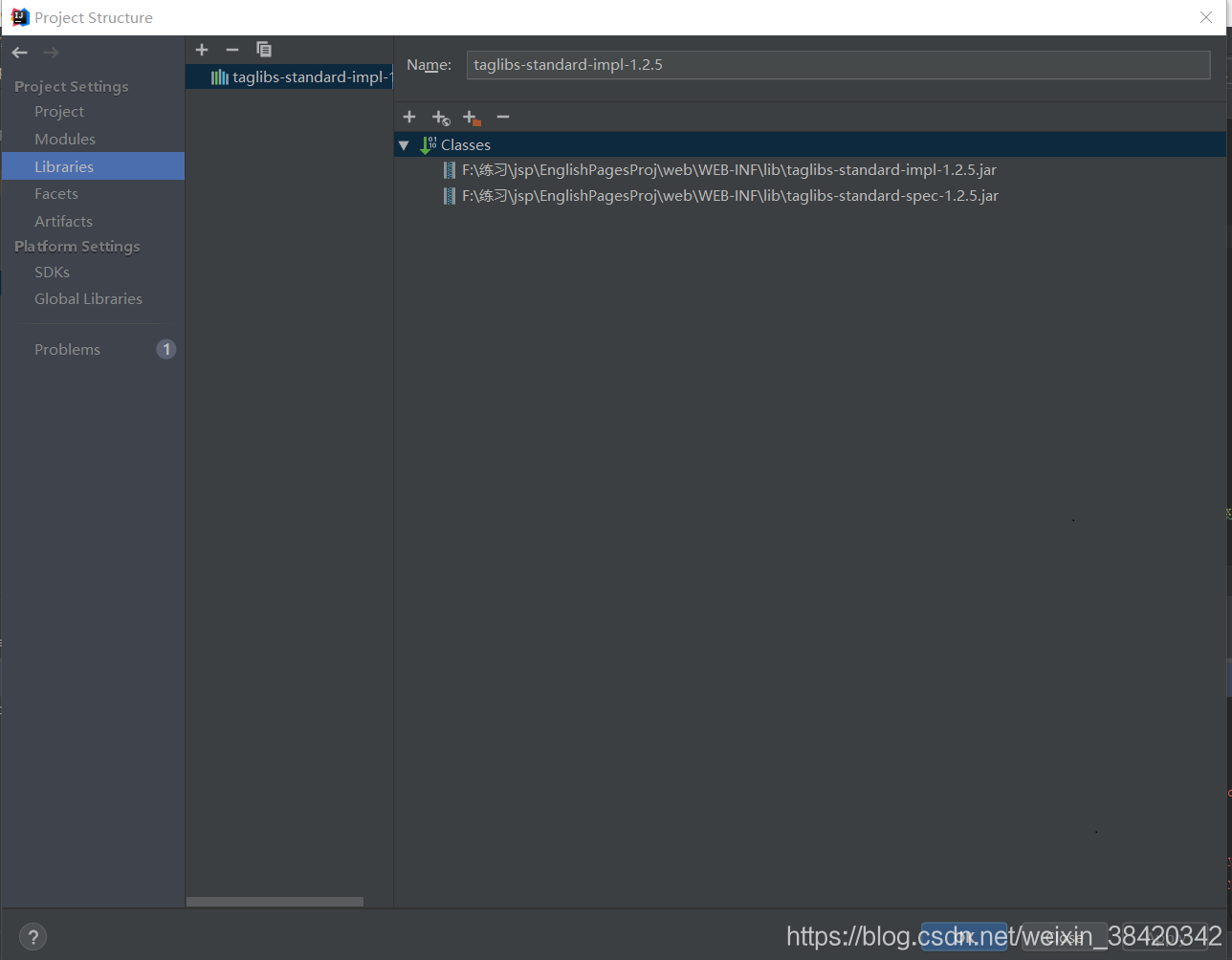Remove selected root from library
1232x960 pixels.
tap(503, 117)
